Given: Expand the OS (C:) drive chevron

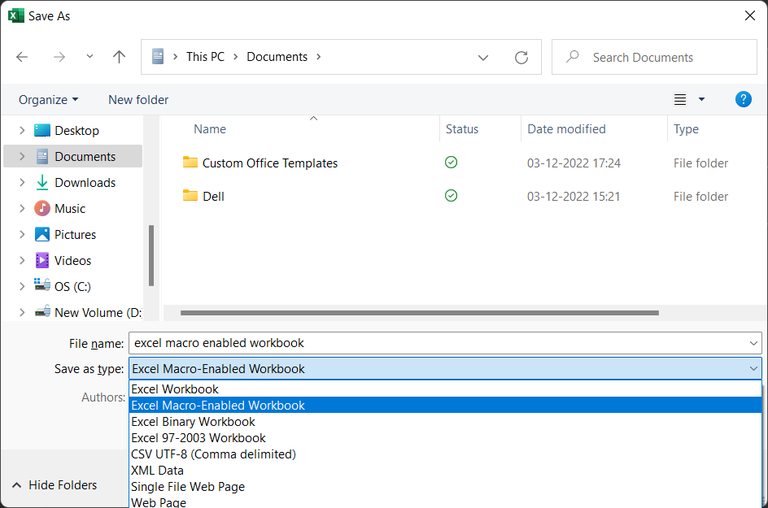Looking at the screenshot, I should click(22, 286).
